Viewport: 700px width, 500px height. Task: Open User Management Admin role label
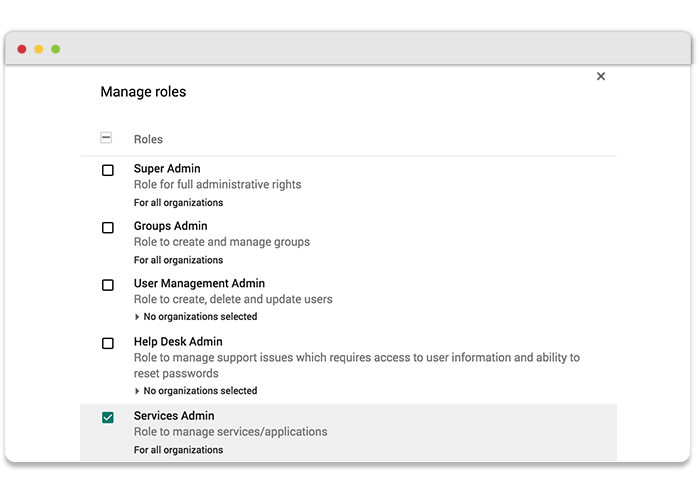[199, 283]
